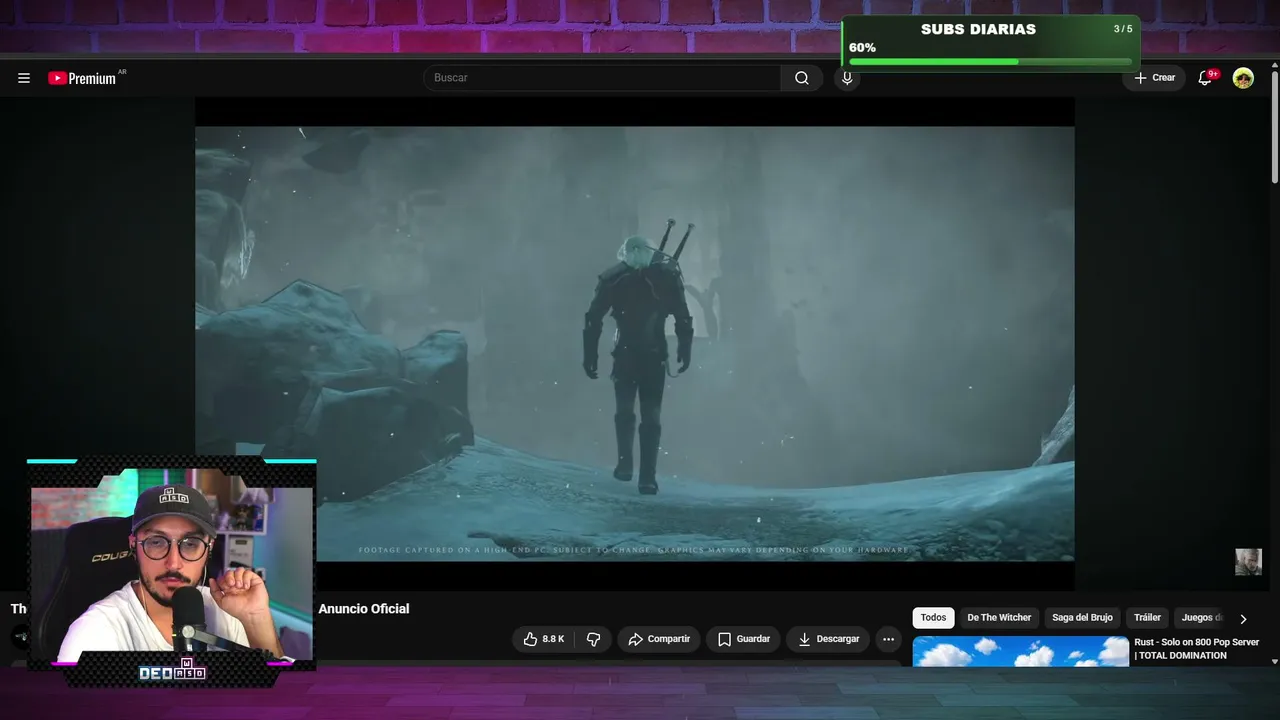
Task: Click the scrollbar down arrow
Action: pyautogui.click(x=1275, y=661)
